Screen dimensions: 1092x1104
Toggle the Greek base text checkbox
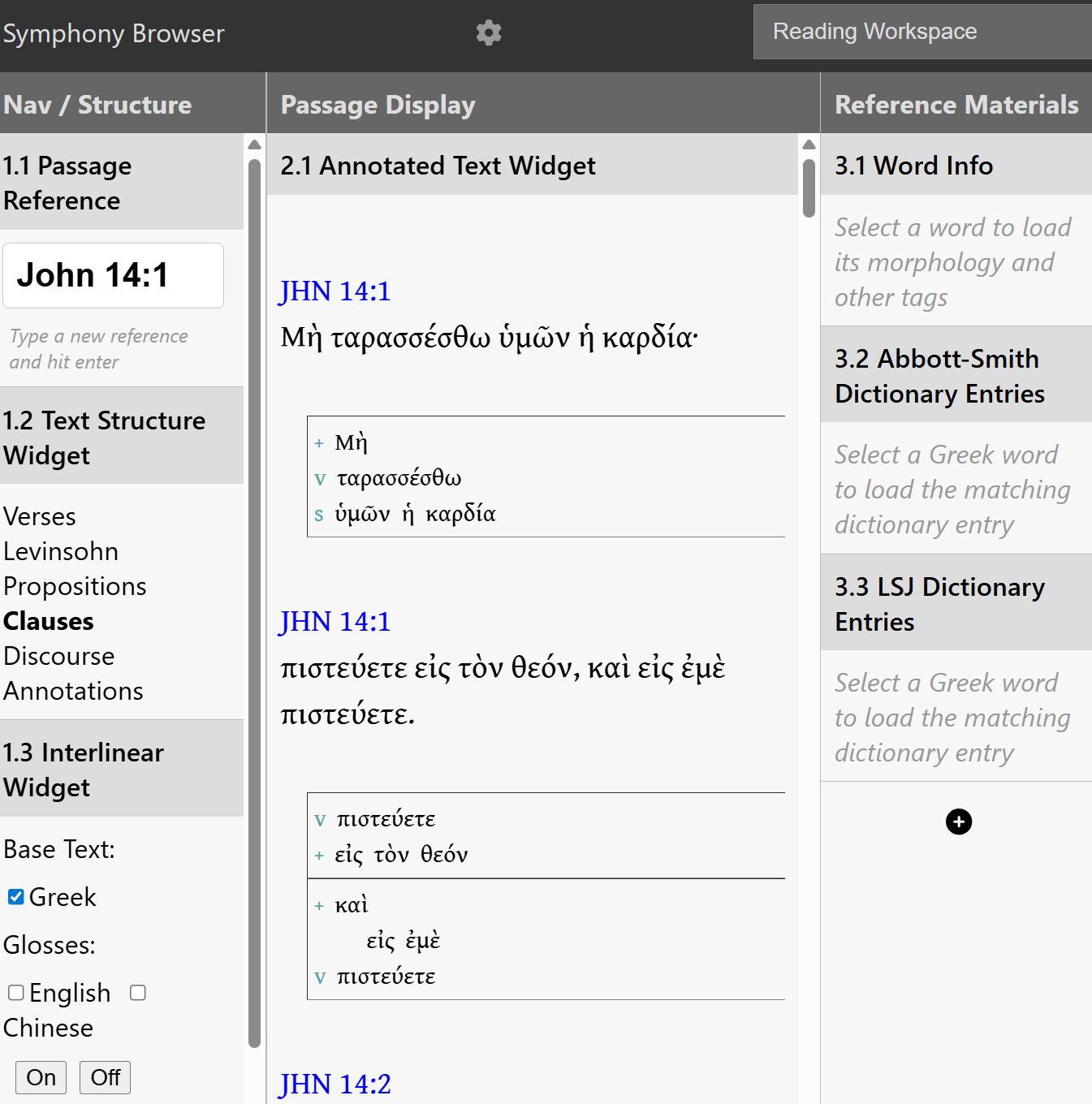point(16,897)
